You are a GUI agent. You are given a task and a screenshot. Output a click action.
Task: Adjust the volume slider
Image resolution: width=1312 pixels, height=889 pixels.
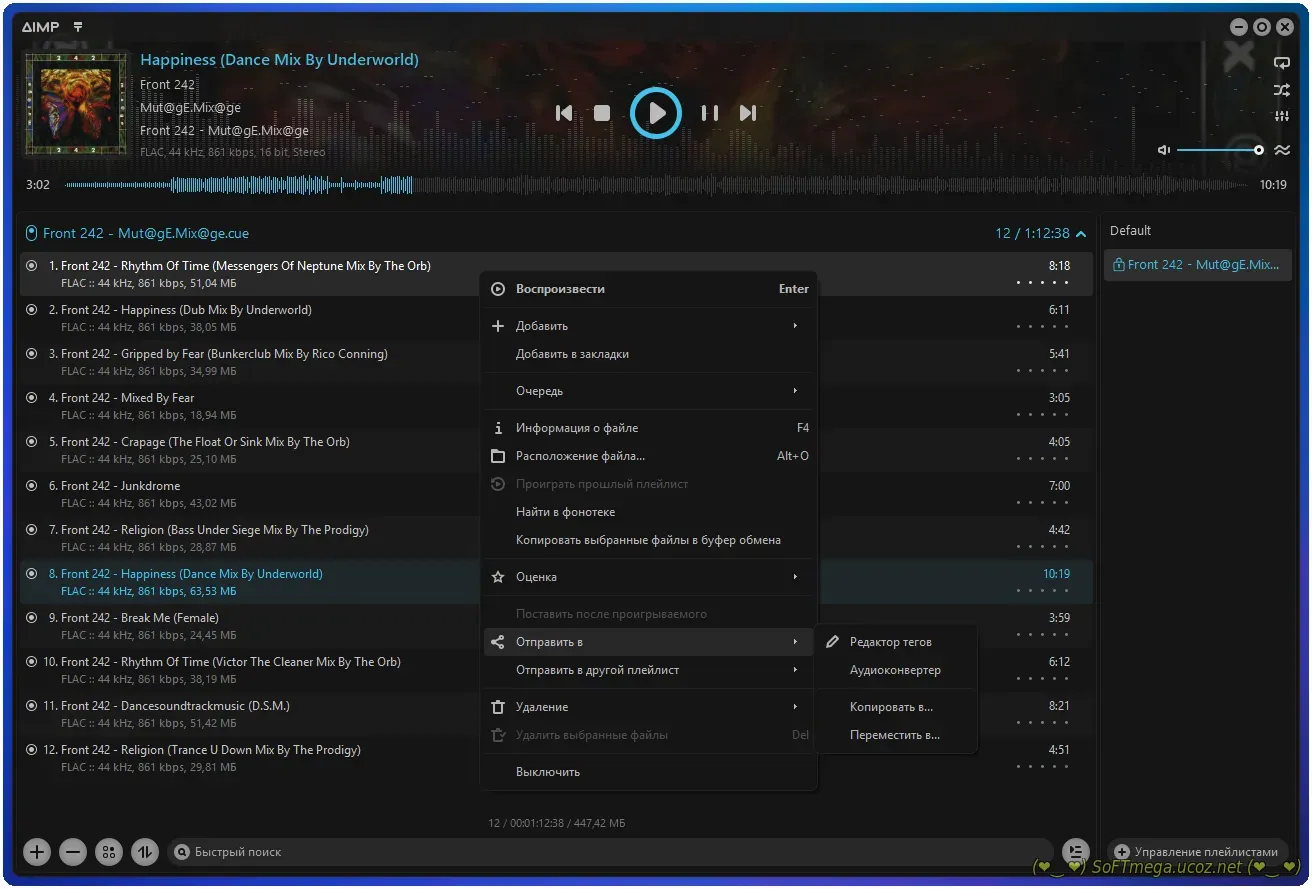(x=1218, y=150)
